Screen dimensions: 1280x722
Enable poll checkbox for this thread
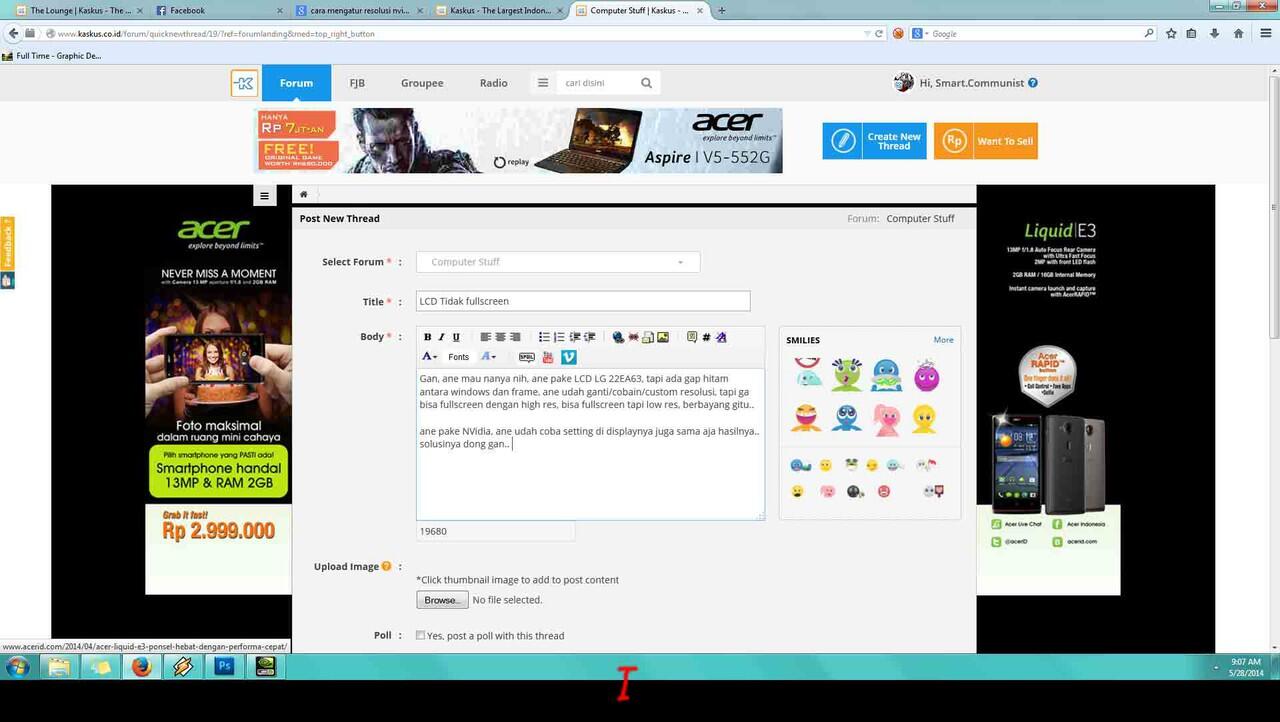(420, 635)
